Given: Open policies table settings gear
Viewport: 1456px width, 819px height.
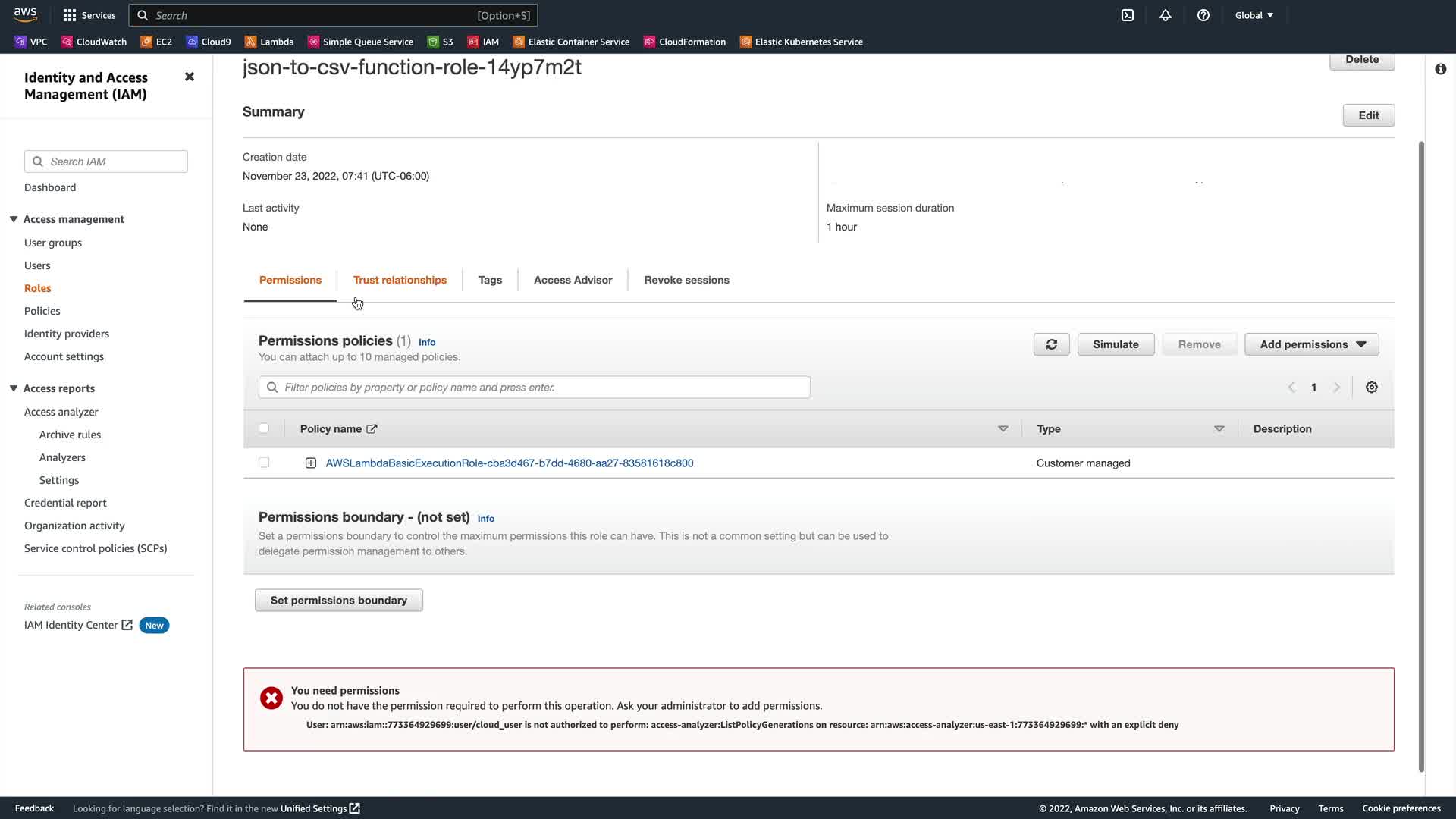Looking at the screenshot, I should (1372, 388).
